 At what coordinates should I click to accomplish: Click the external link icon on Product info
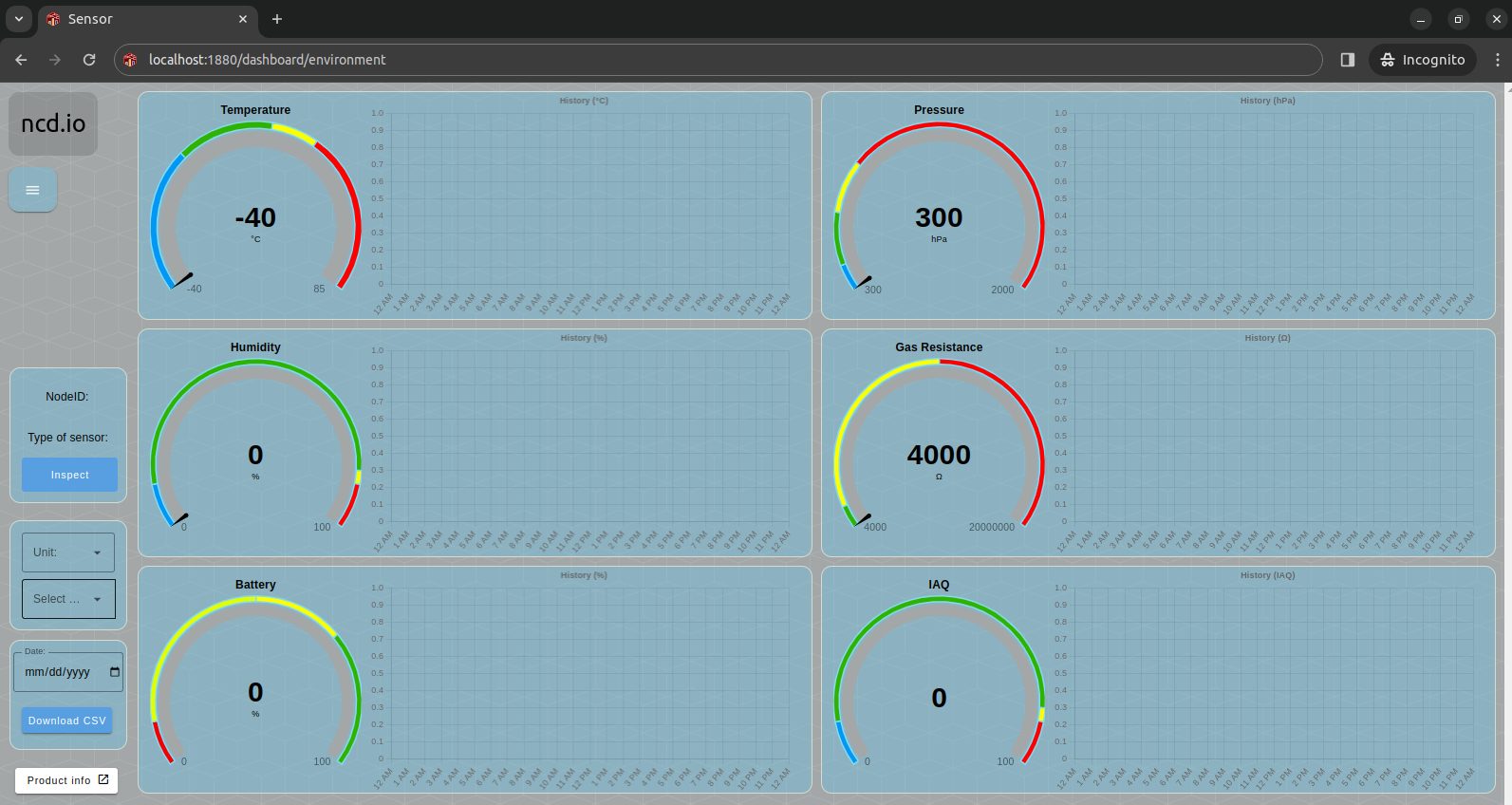[103, 779]
